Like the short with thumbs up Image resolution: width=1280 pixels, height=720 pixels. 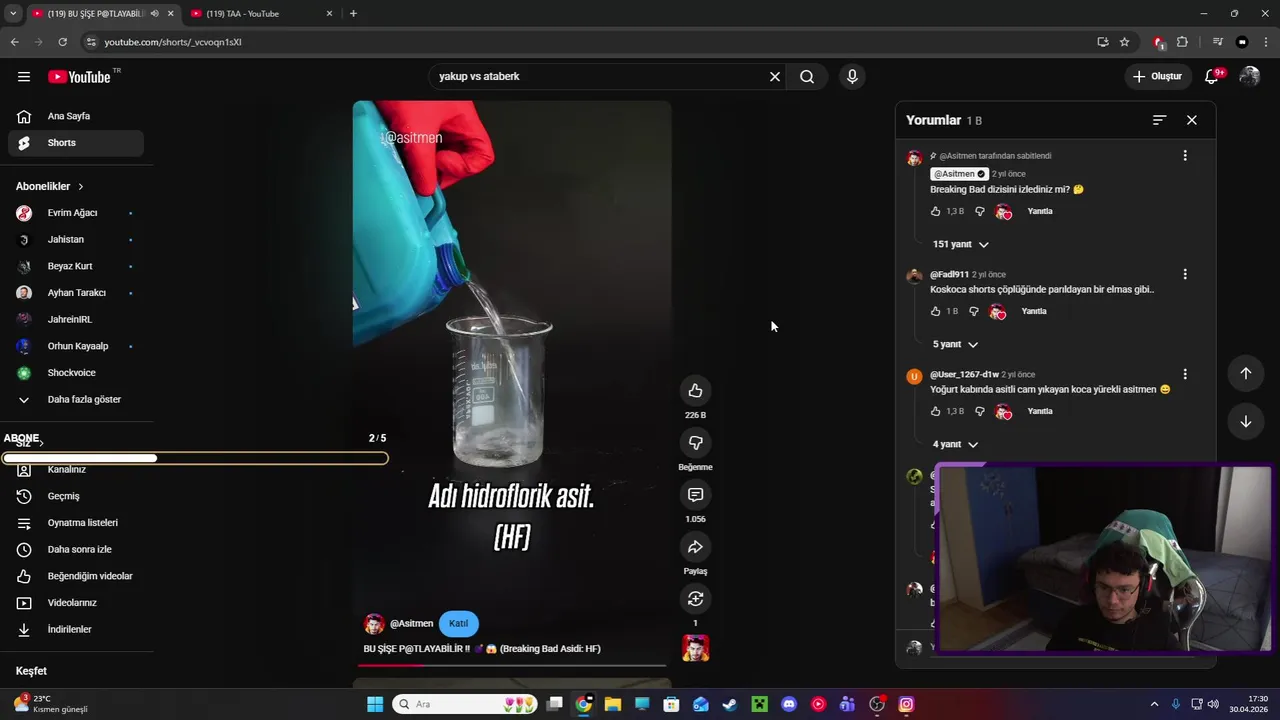pos(695,391)
